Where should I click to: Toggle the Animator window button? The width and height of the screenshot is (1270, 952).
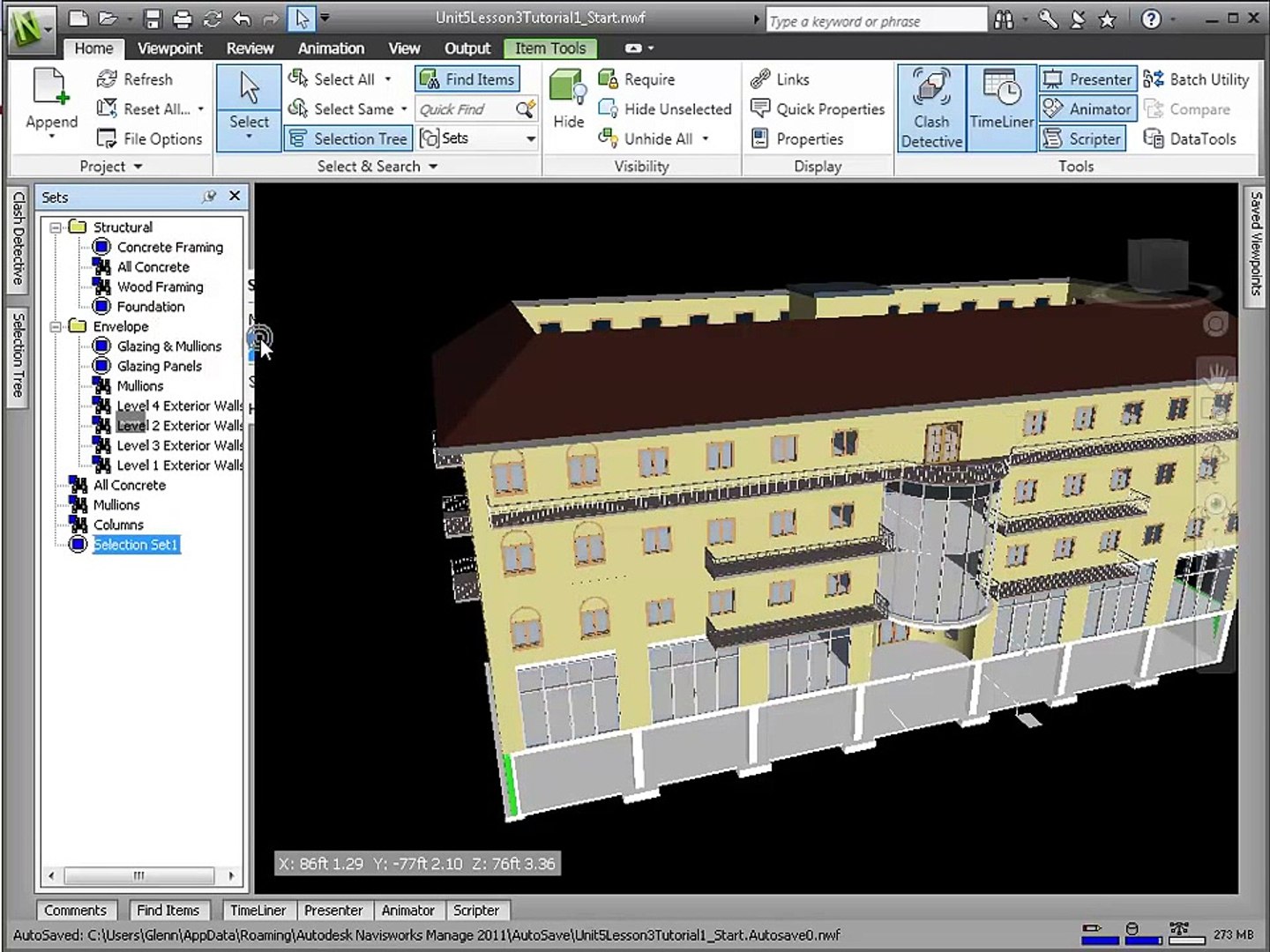pyautogui.click(x=1087, y=109)
